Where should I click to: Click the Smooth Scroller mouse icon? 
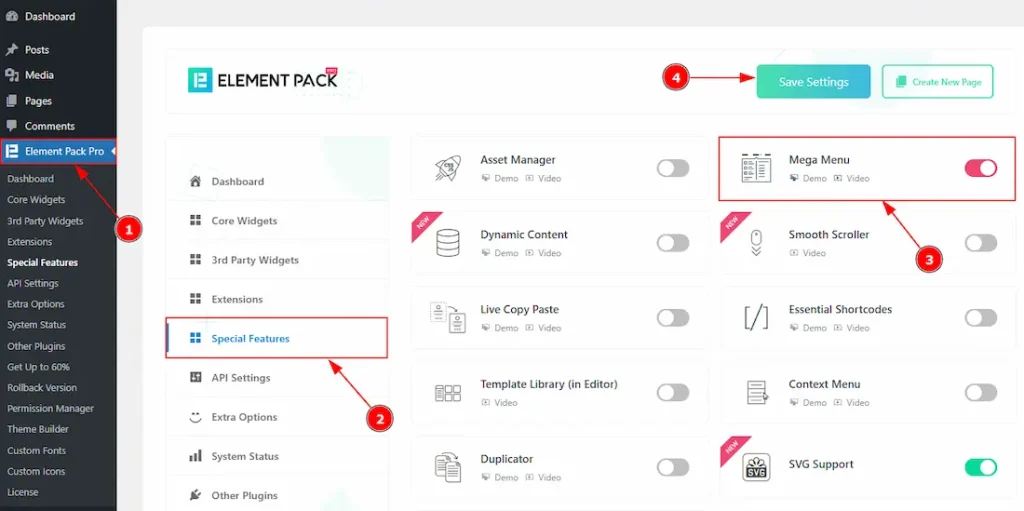pyautogui.click(x=756, y=243)
